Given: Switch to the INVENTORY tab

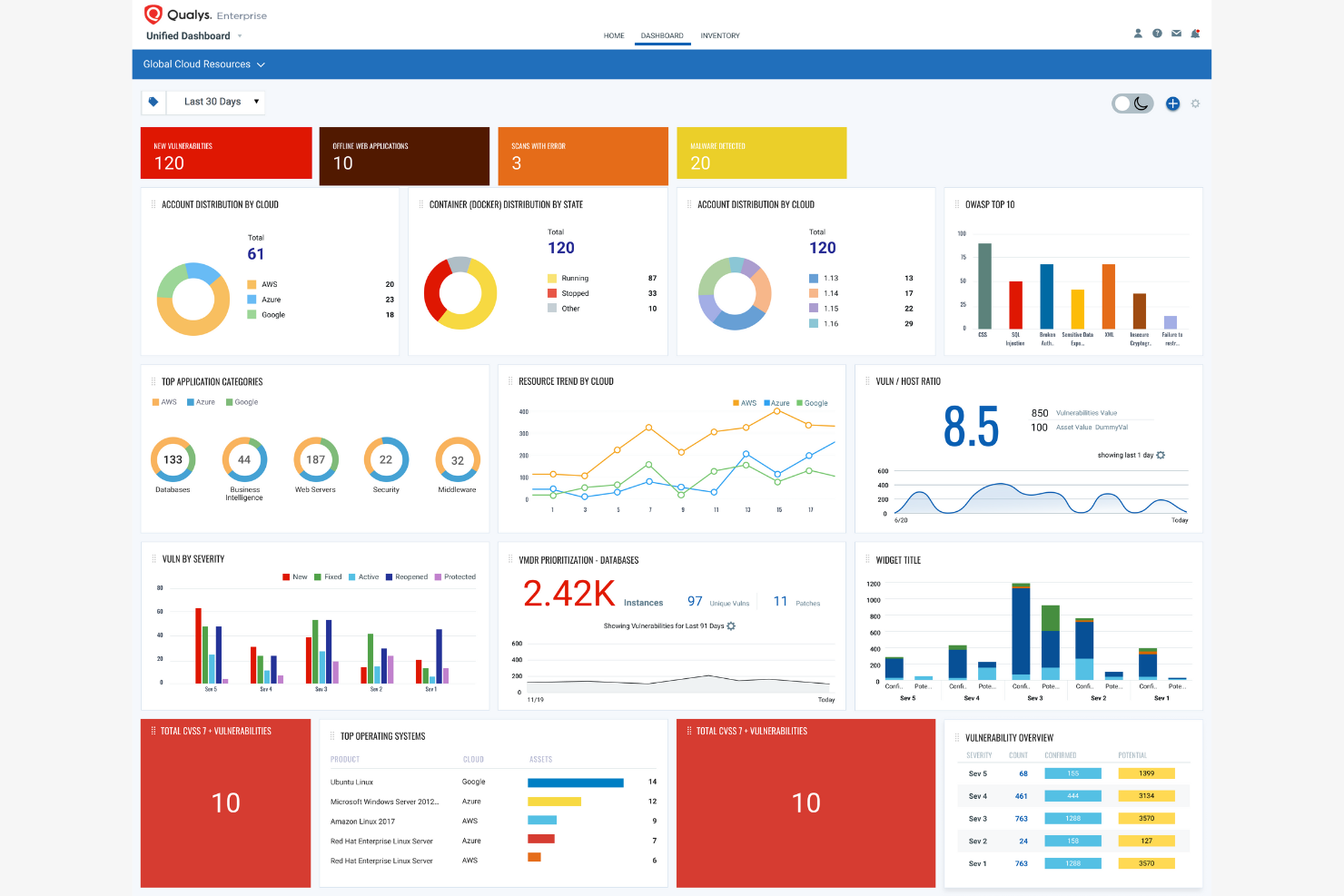Looking at the screenshot, I should tap(719, 35).
